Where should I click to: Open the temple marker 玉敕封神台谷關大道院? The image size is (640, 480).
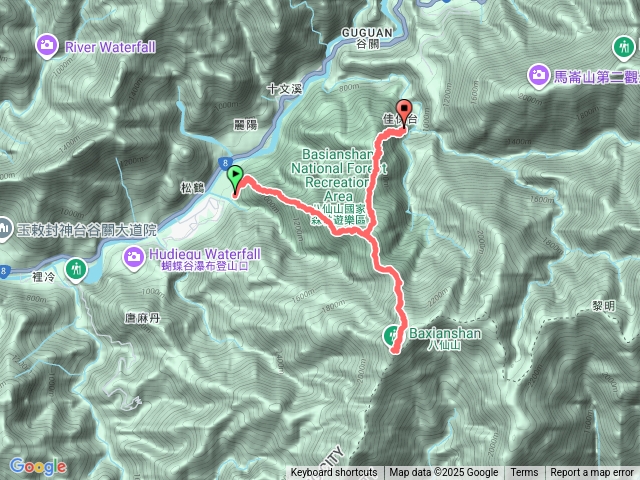(5, 229)
